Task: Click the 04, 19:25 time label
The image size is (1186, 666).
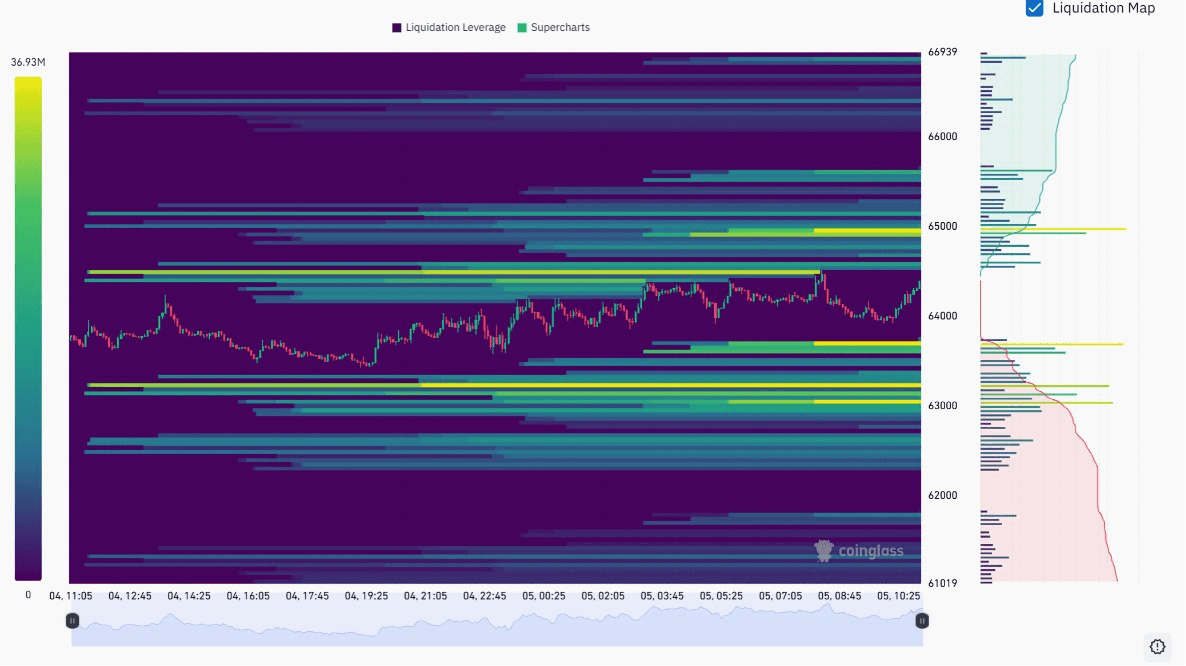Action: 366,596
